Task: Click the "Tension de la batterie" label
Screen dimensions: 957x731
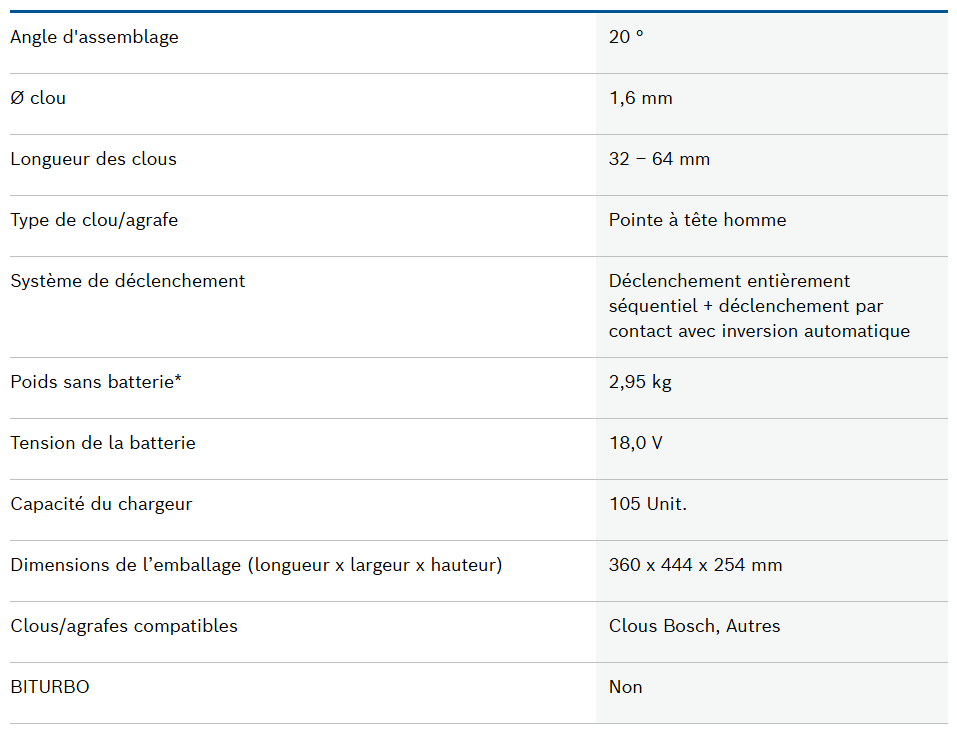Action: pos(103,444)
